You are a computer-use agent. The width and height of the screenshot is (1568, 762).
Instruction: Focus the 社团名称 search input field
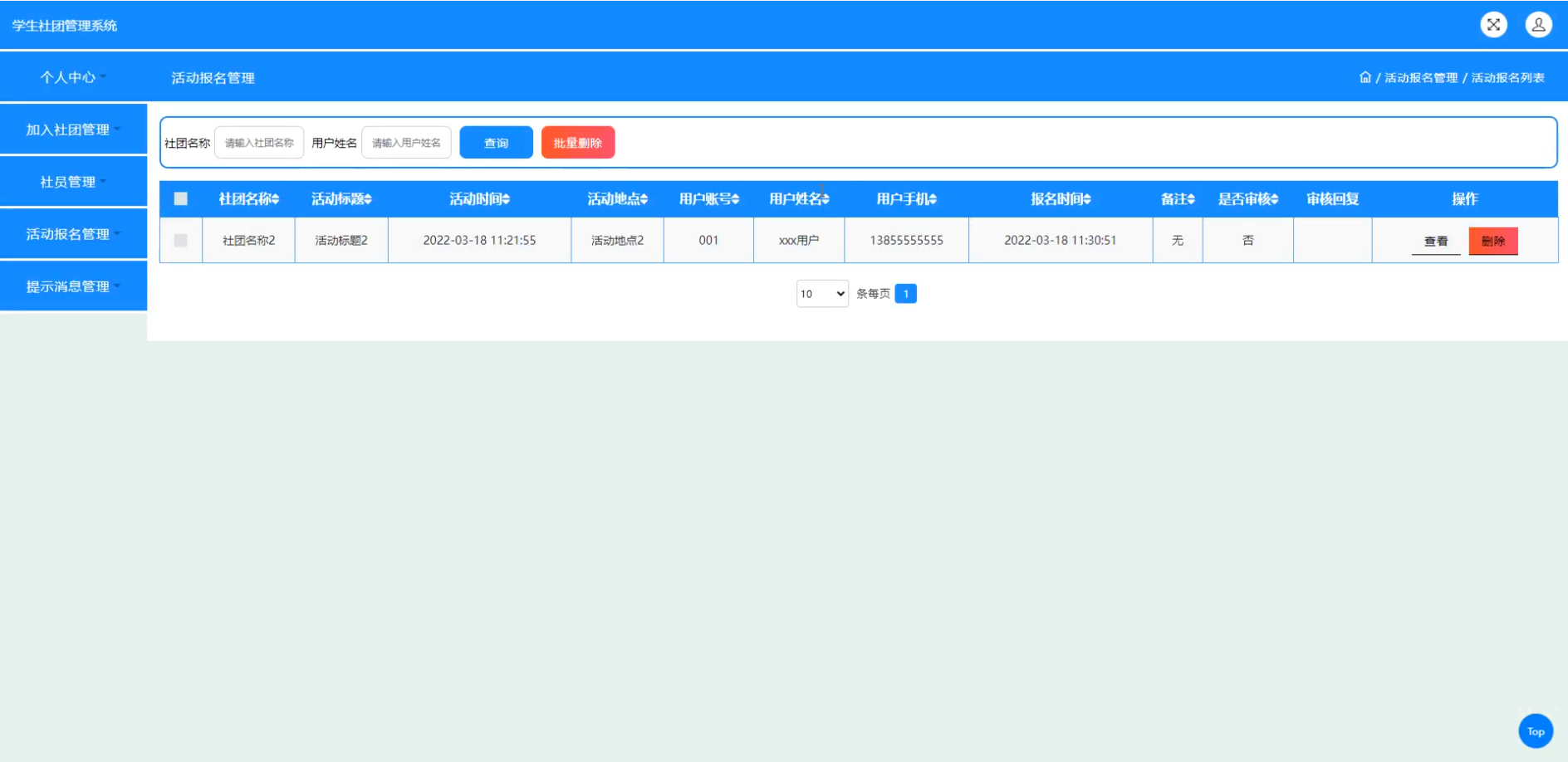pyautogui.click(x=259, y=143)
